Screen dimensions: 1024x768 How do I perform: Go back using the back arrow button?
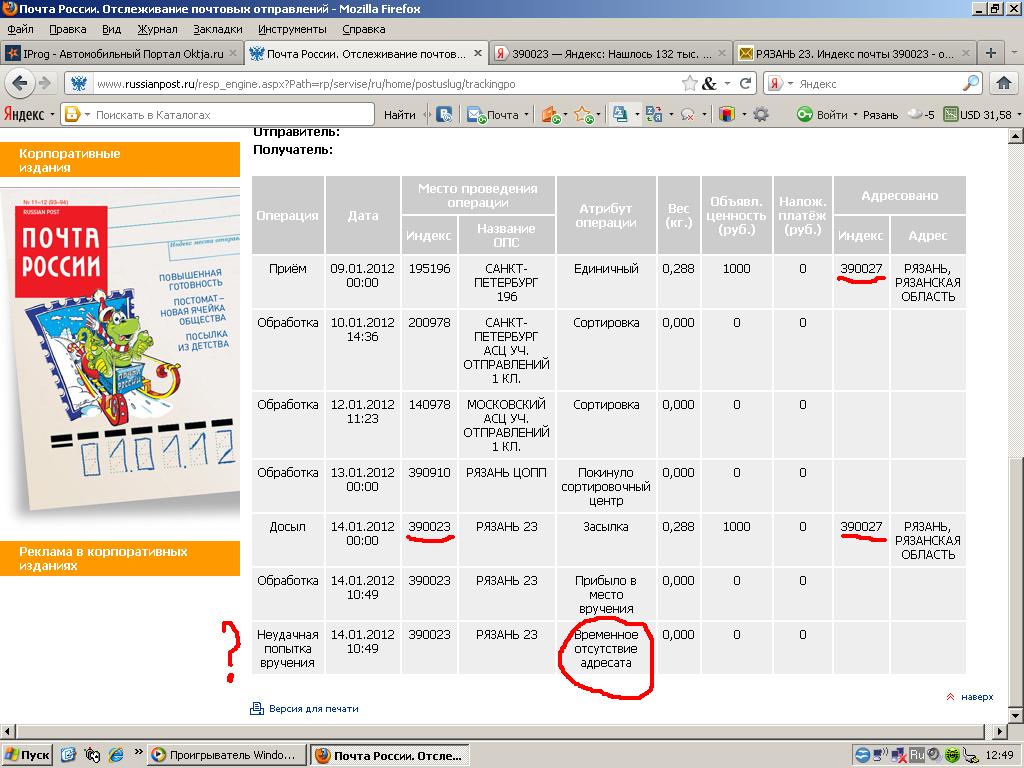22,84
